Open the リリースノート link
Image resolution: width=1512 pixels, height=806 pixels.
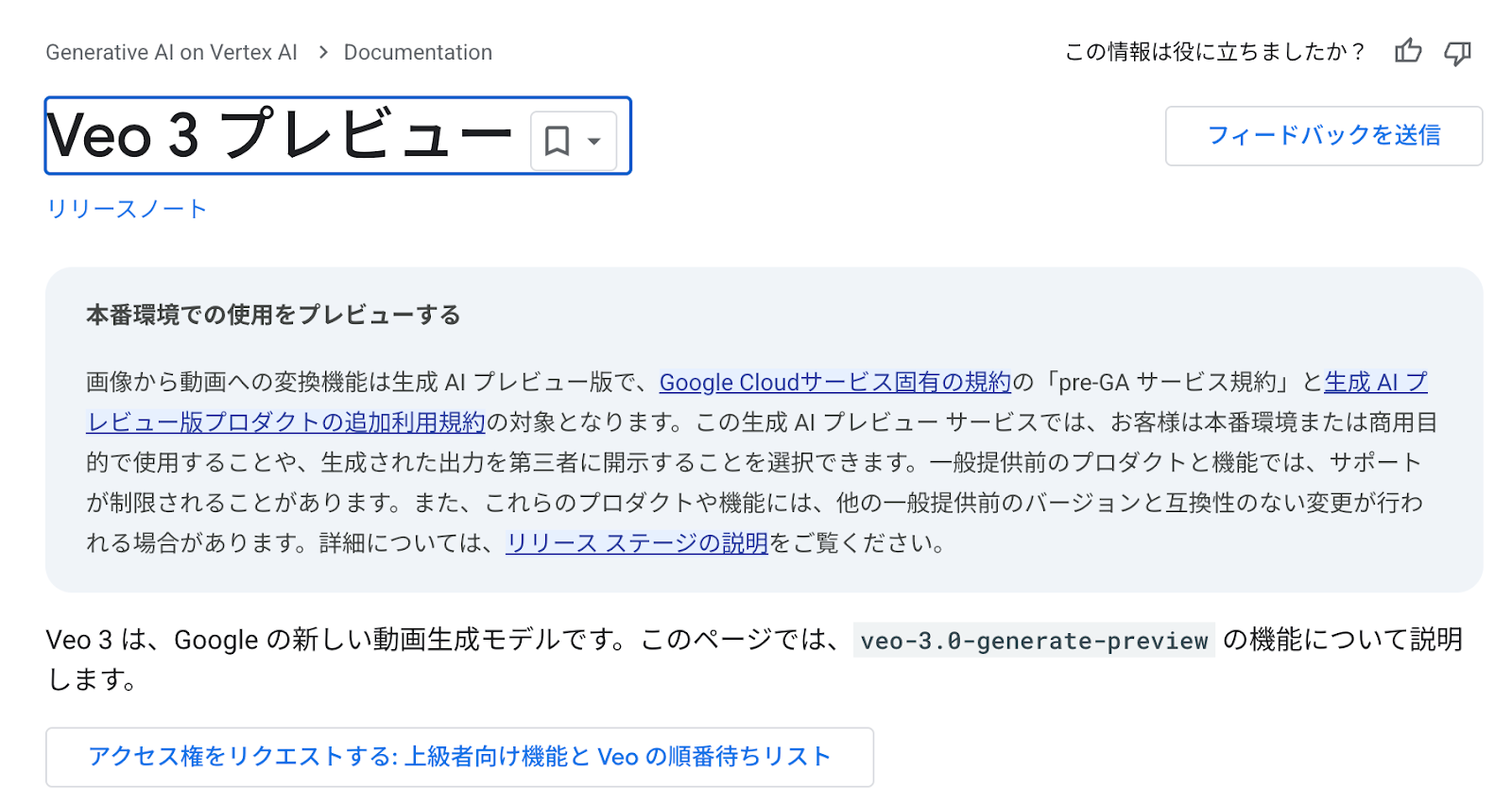[126, 208]
